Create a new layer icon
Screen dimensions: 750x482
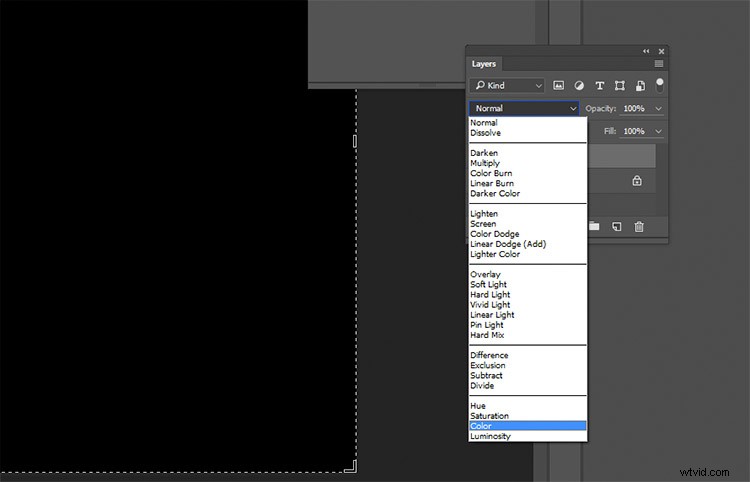click(x=617, y=227)
